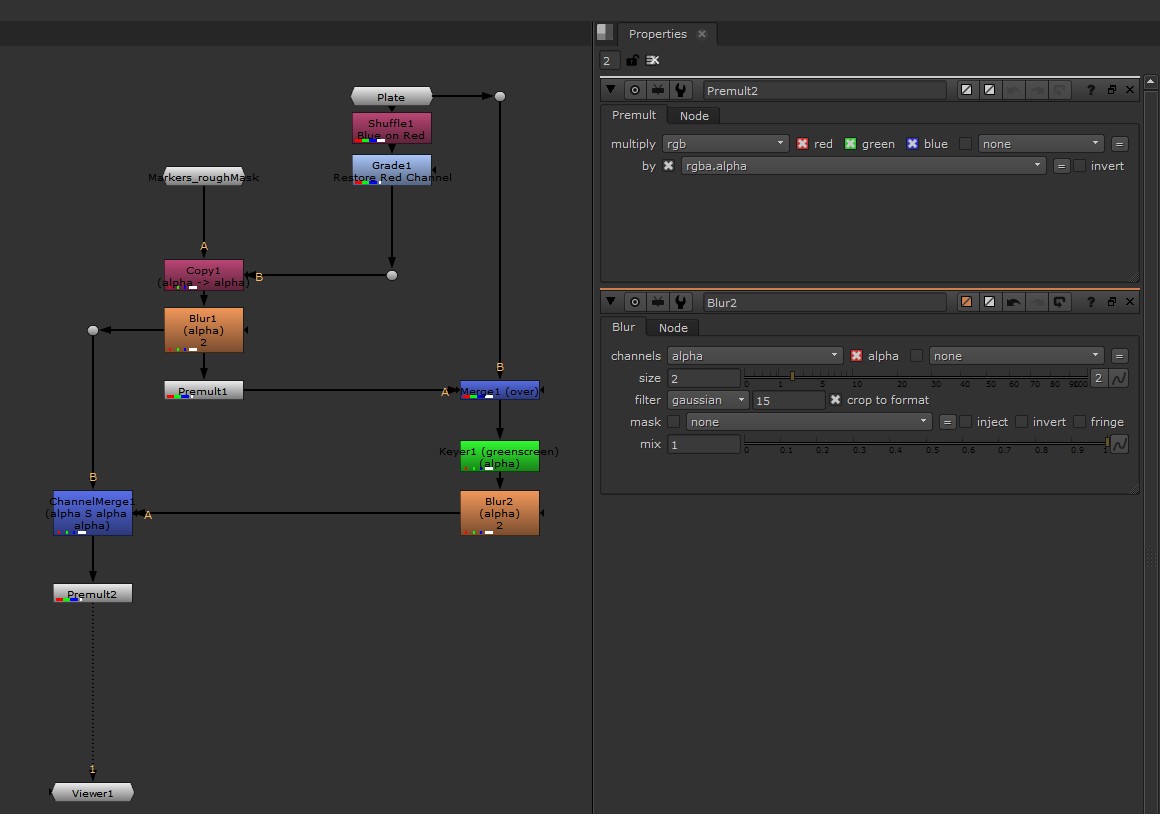Image resolution: width=1160 pixels, height=814 pixels.
Task: Collapse the Blur2 properties panel
Action: [611, 302]
